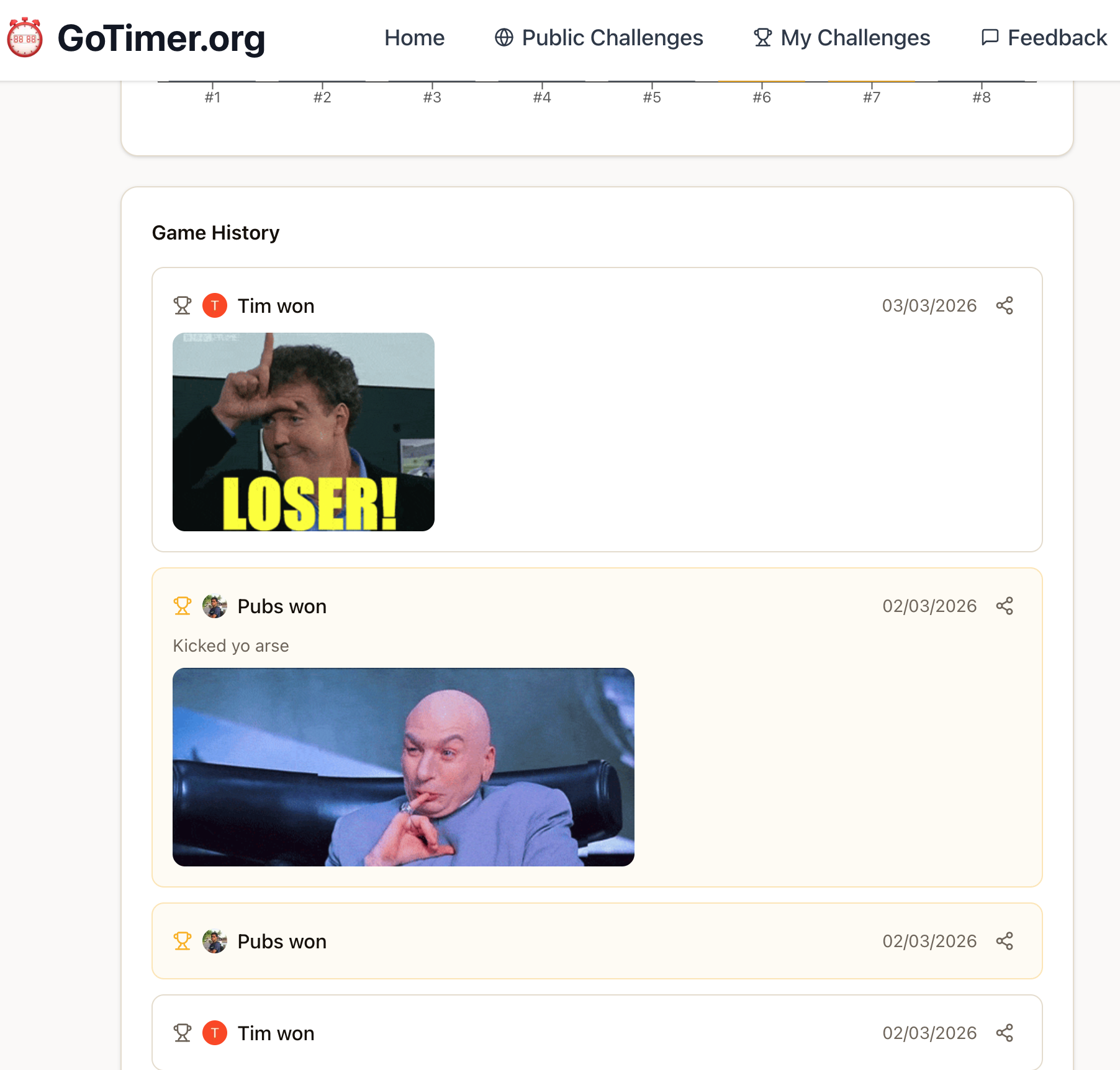
Task: Click Tim's orange T avatar
Action: 214,305
